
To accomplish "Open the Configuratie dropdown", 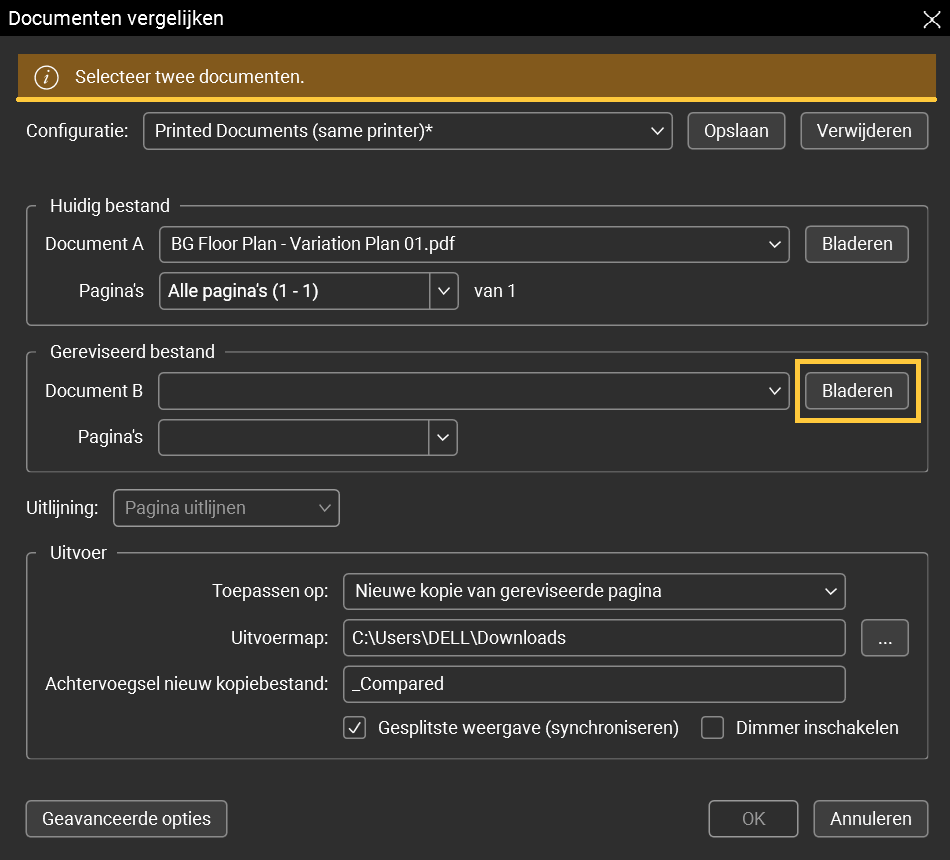I will click(x=408, y=131).
